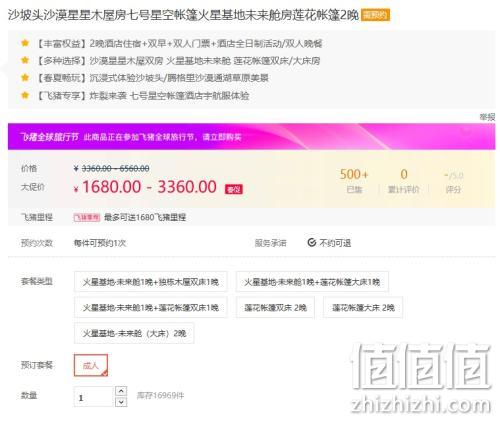Viewport: 500px width, 422px height.
Task: Select package 火星基地-未来舱1晚+独栋木屋双床1晚
Action: click(x=151, y=282)
